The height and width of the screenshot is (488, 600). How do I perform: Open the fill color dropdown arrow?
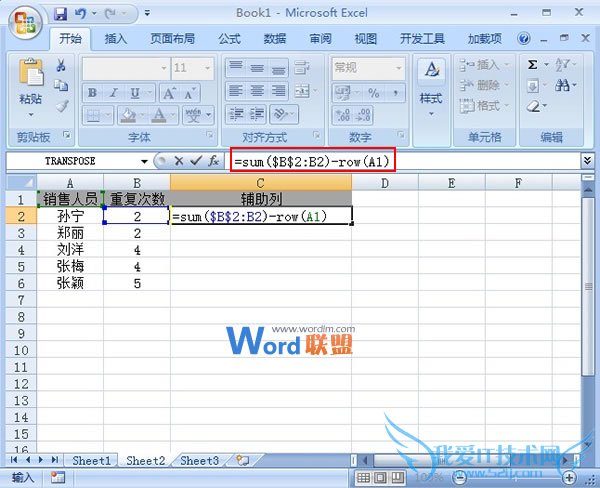click(141, 115)
